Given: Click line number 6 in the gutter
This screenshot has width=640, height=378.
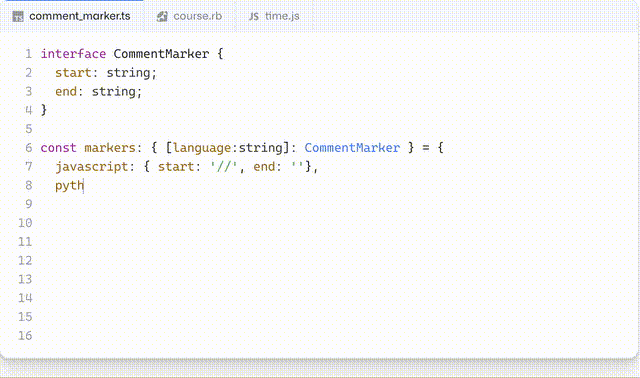Looking at the screenshot, I should [x=28, y=148].
